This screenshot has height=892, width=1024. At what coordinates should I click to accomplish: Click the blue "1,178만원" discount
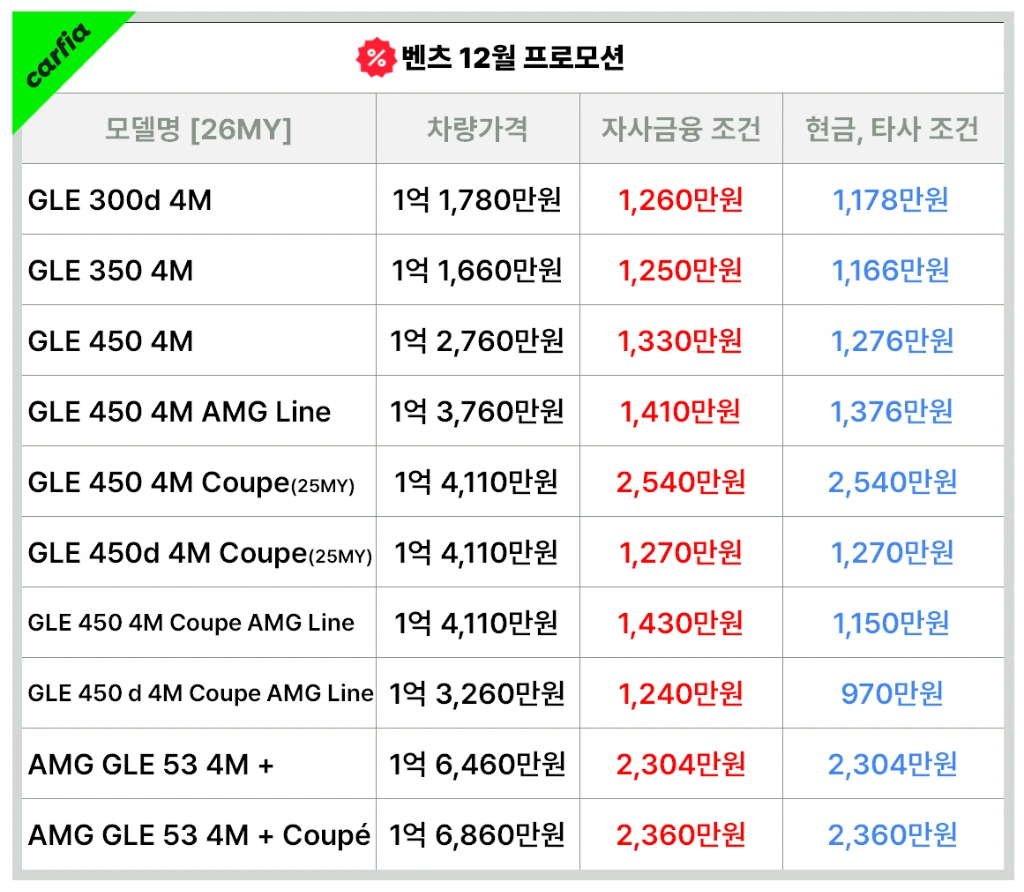tap(891, 200)
